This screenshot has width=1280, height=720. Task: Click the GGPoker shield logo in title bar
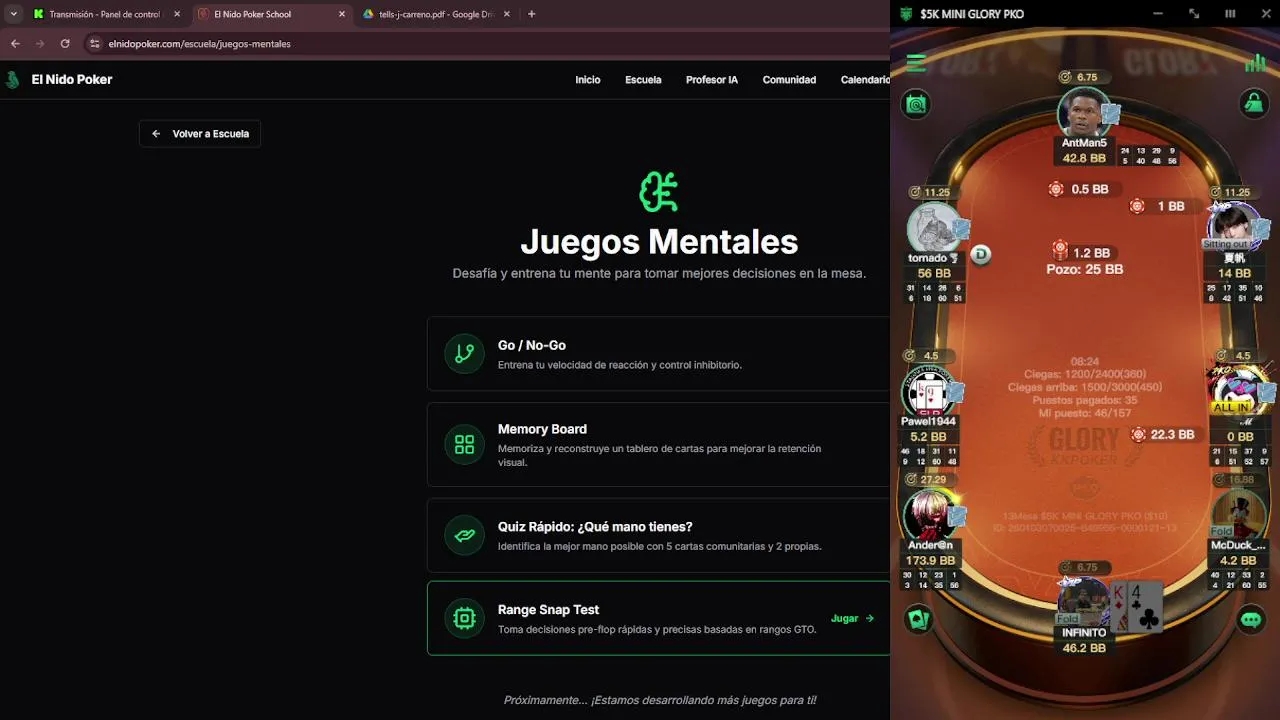(x=906, y=14)
